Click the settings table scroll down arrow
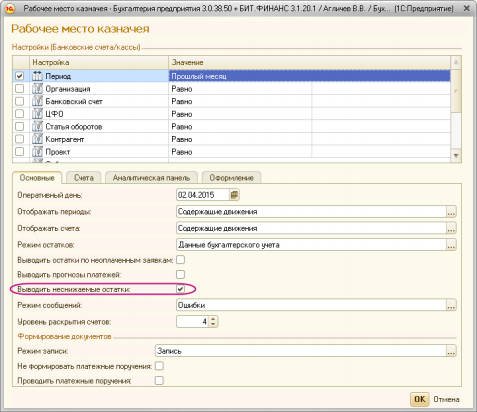Viewport: 477px width, 412px height. 456,156
